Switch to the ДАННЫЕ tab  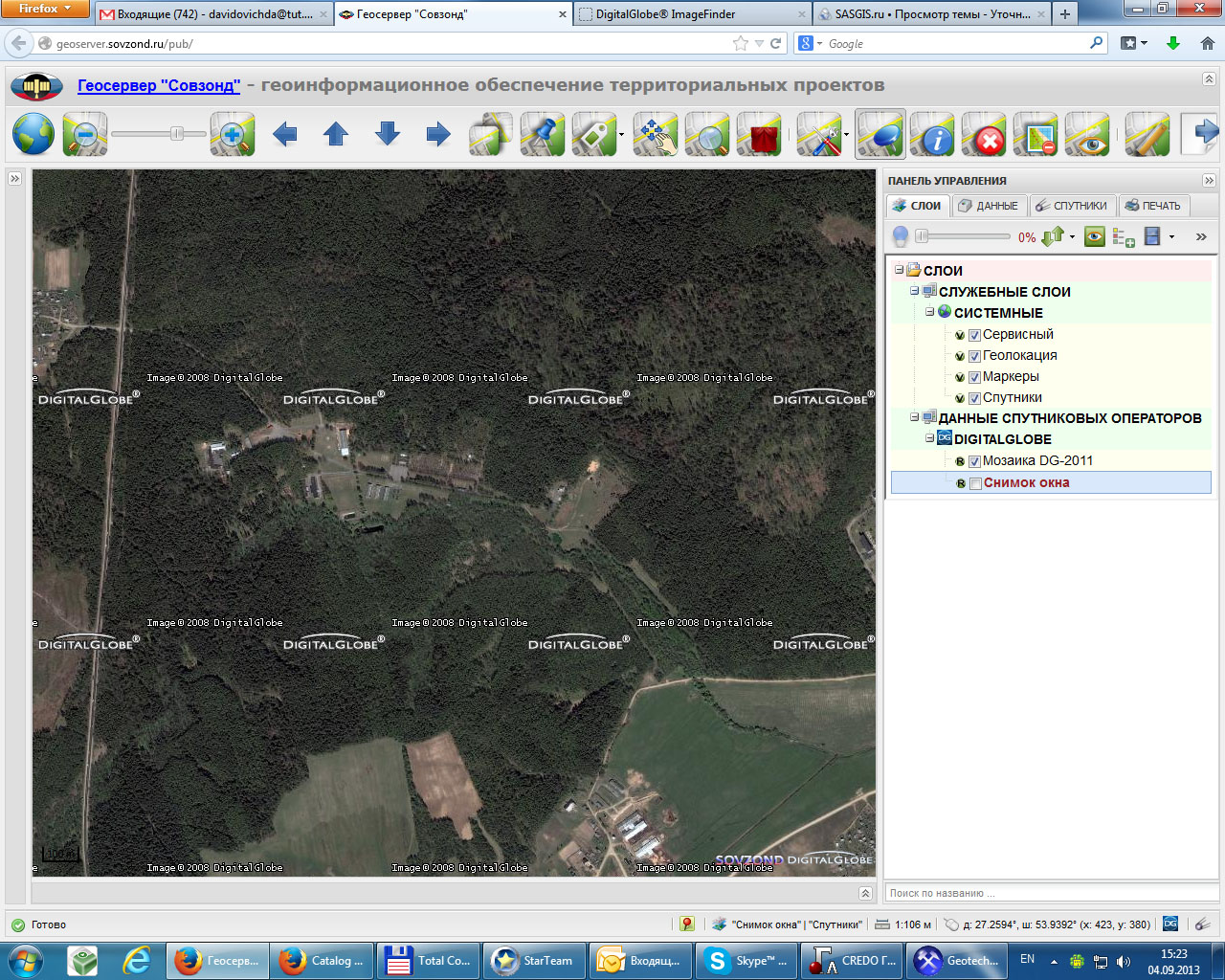[990, 206]
